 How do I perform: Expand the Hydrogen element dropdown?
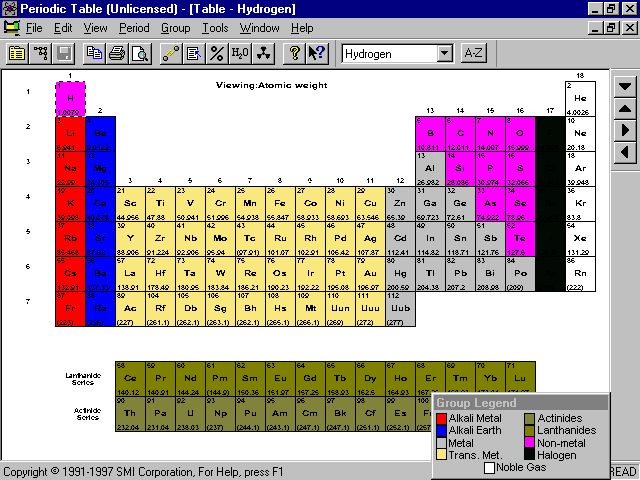(444, 54)
